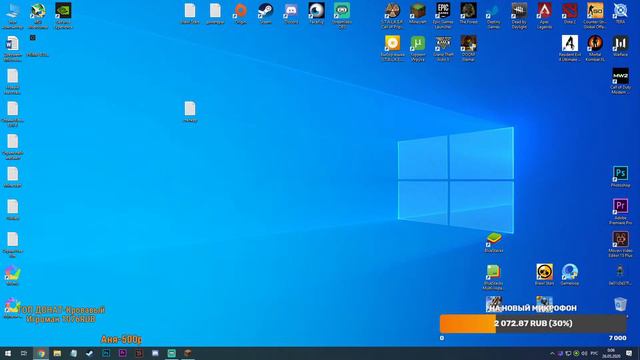Change the input language indicator РУС
This screenshot has height=360, width=640.
594,353
